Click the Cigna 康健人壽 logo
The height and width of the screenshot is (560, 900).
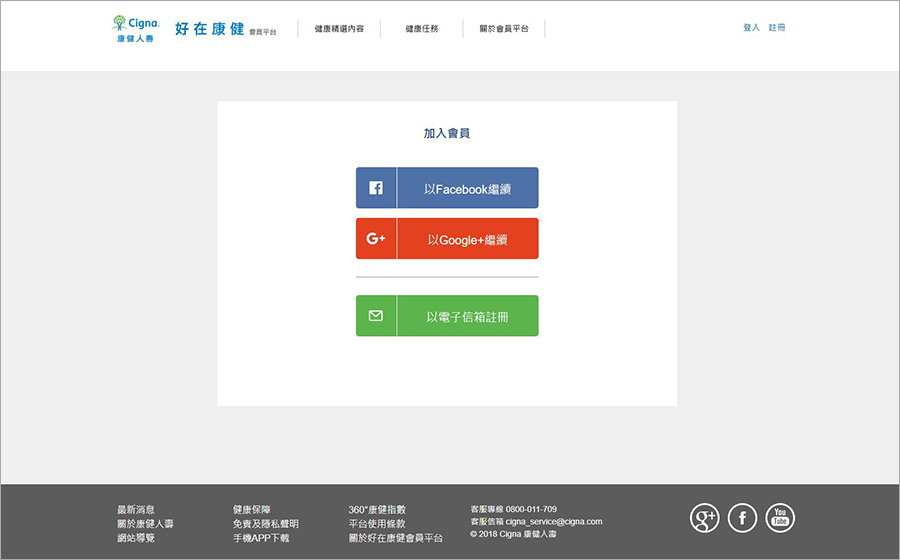click(133, 30)
